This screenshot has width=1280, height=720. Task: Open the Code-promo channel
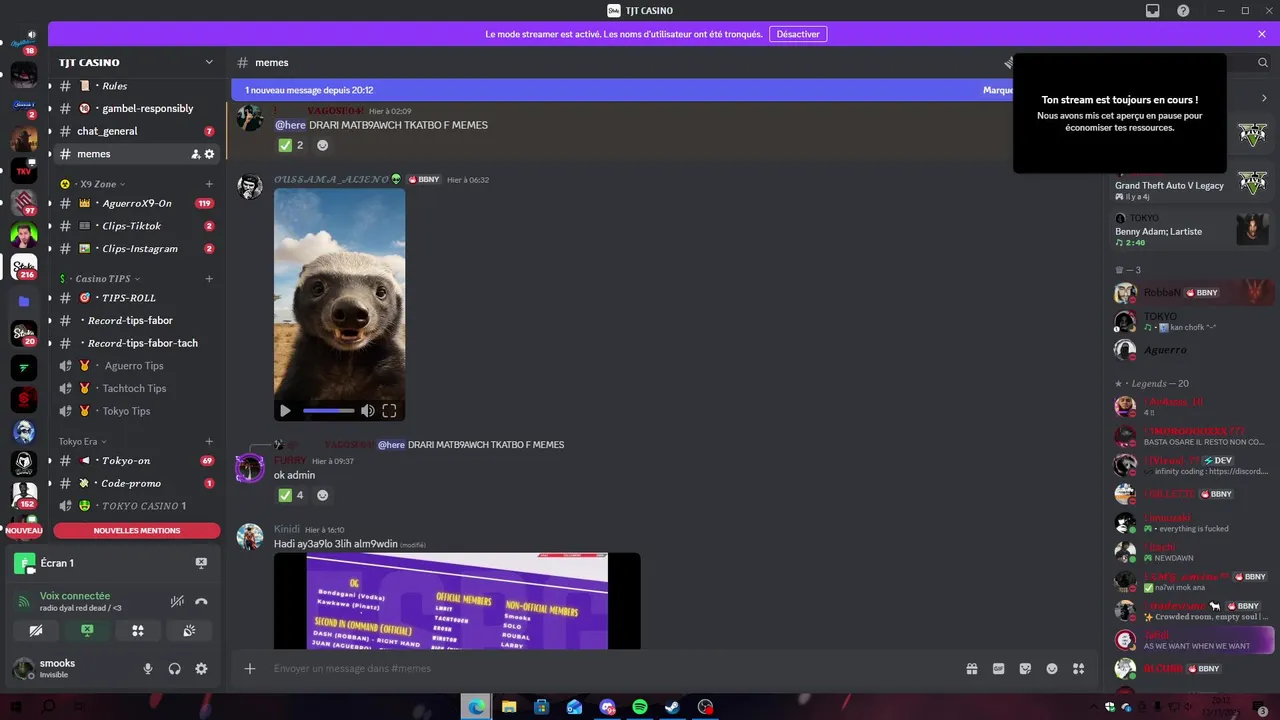136,483
